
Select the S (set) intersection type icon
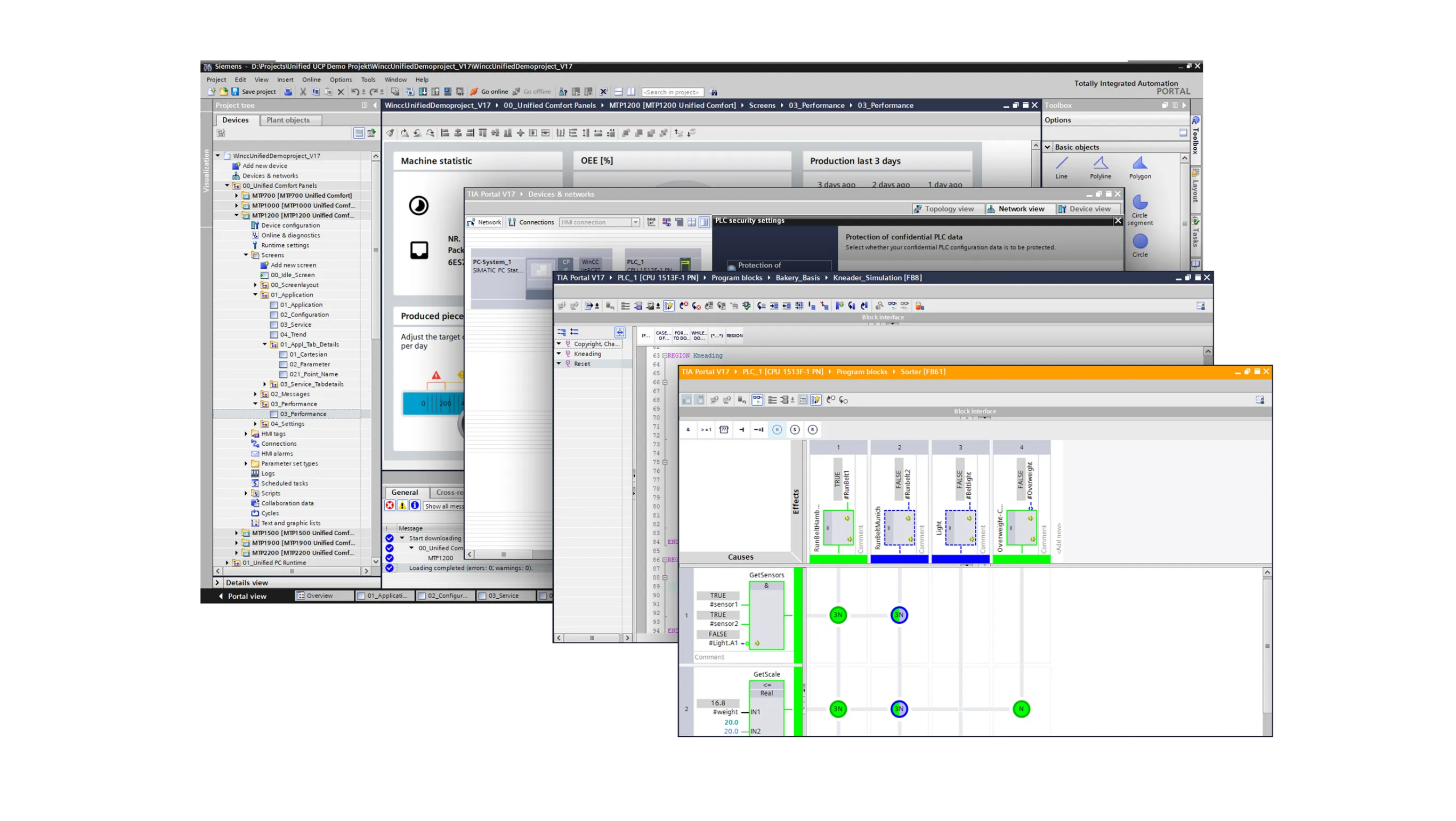(x=795, y=430)
